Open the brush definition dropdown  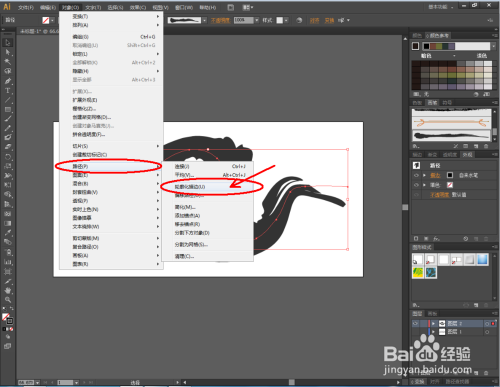coord(204,20)
